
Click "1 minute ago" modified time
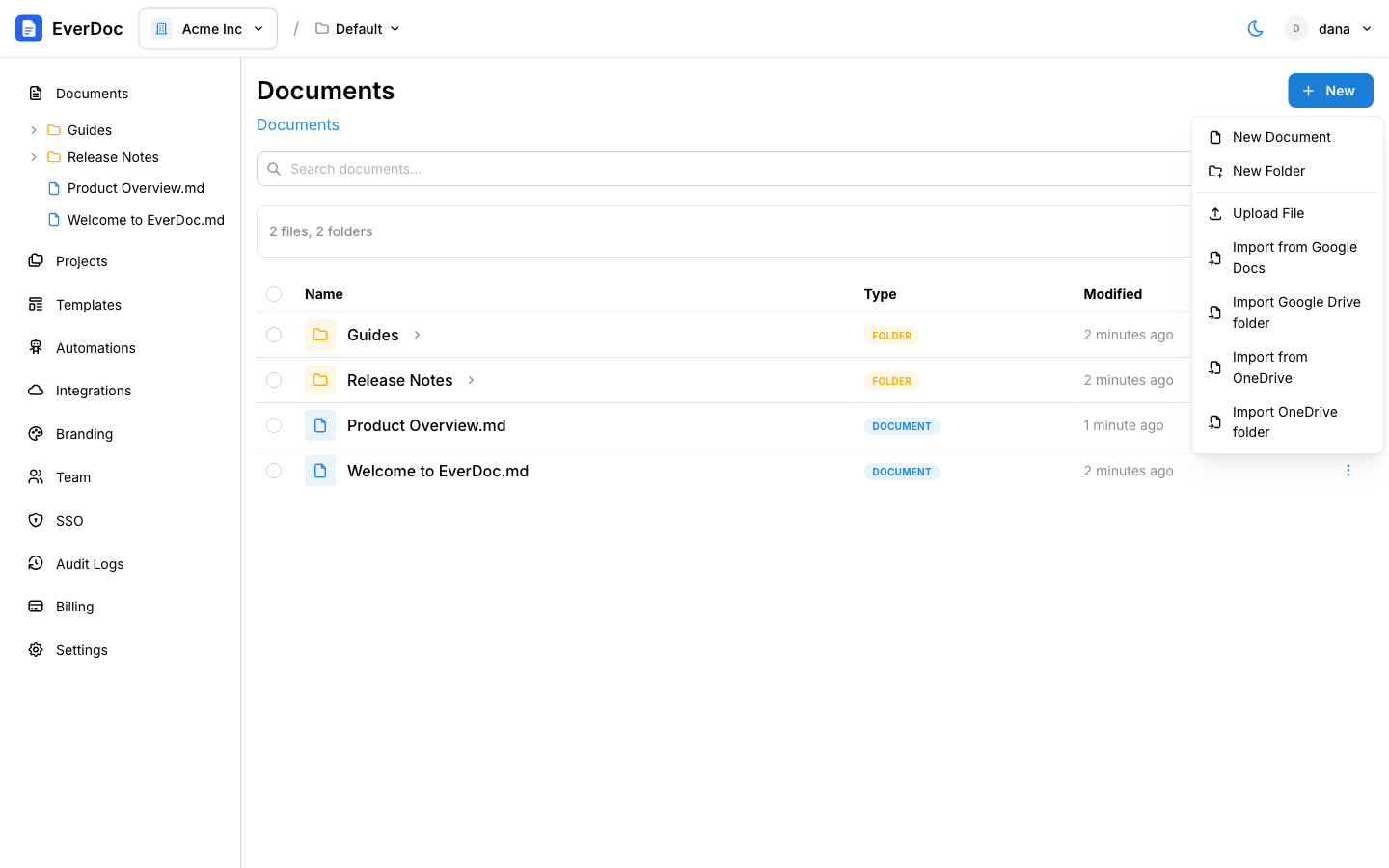coord(1124,425)
